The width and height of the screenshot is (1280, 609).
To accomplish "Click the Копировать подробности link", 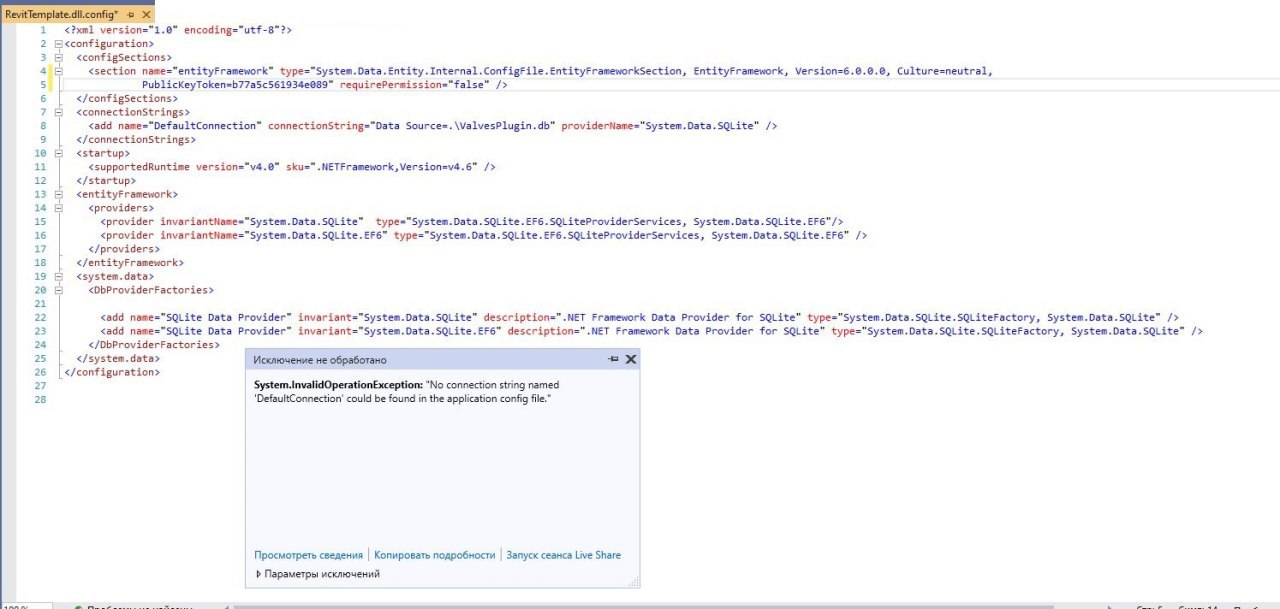I will [x=435, y=555].
